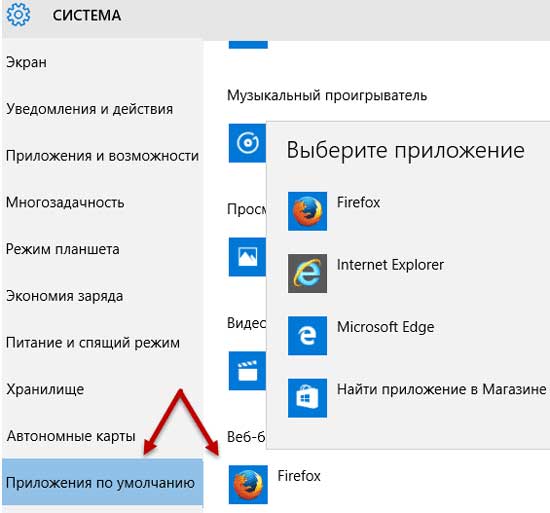Click the Выберите приложение popup title

pos(405,150)
